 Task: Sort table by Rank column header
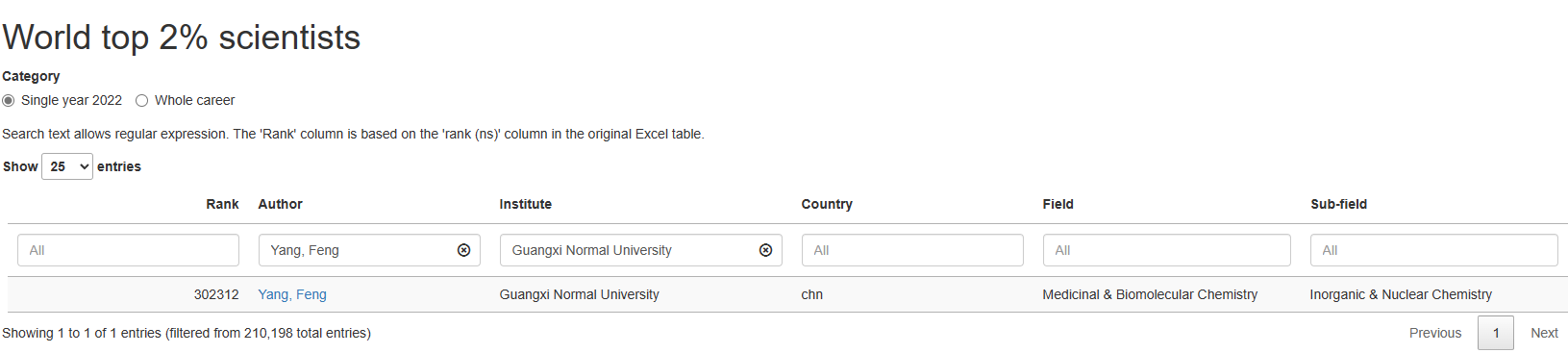[222, 204]
